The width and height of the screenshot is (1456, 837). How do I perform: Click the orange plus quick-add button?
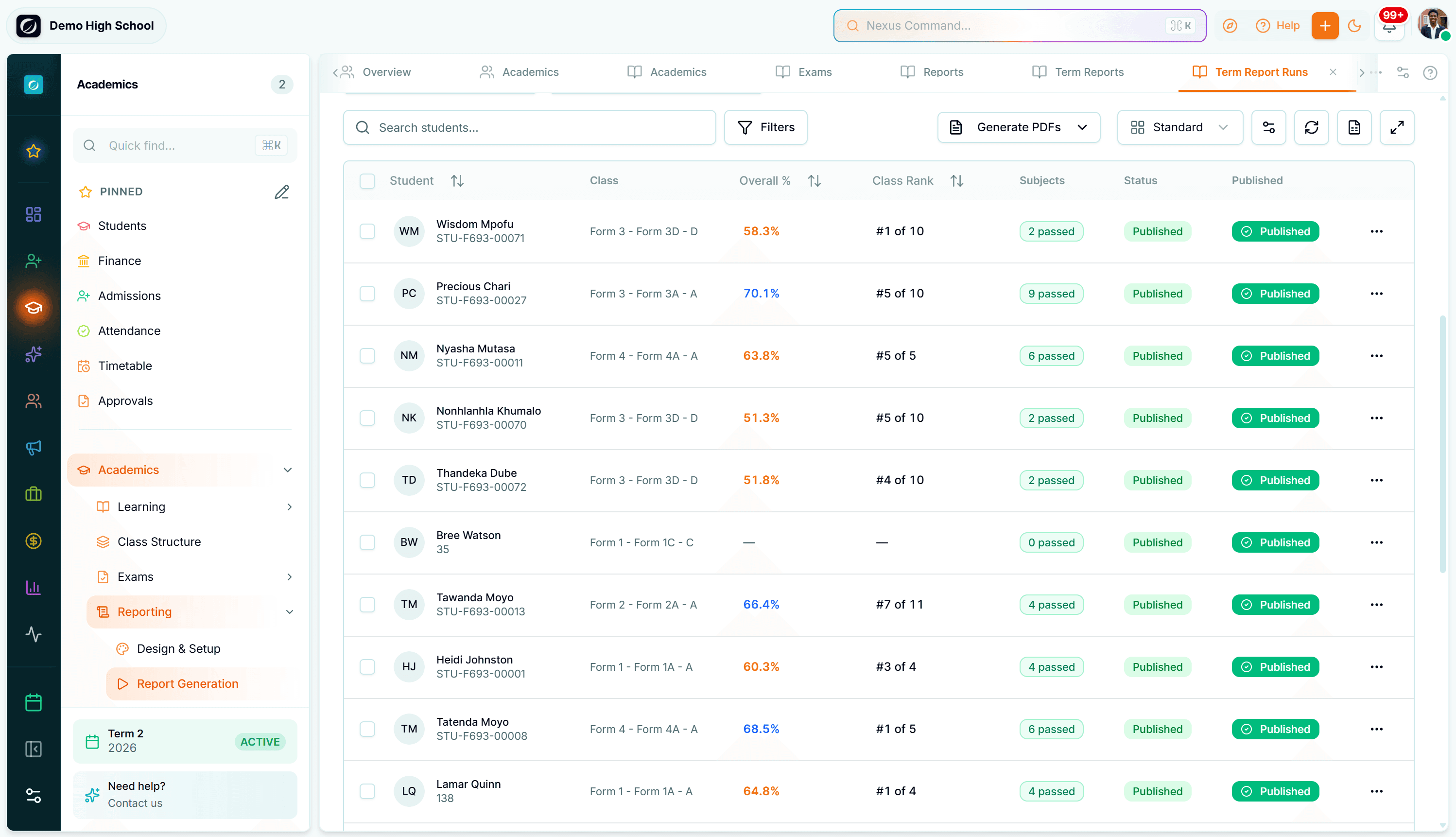[1324, 26]
